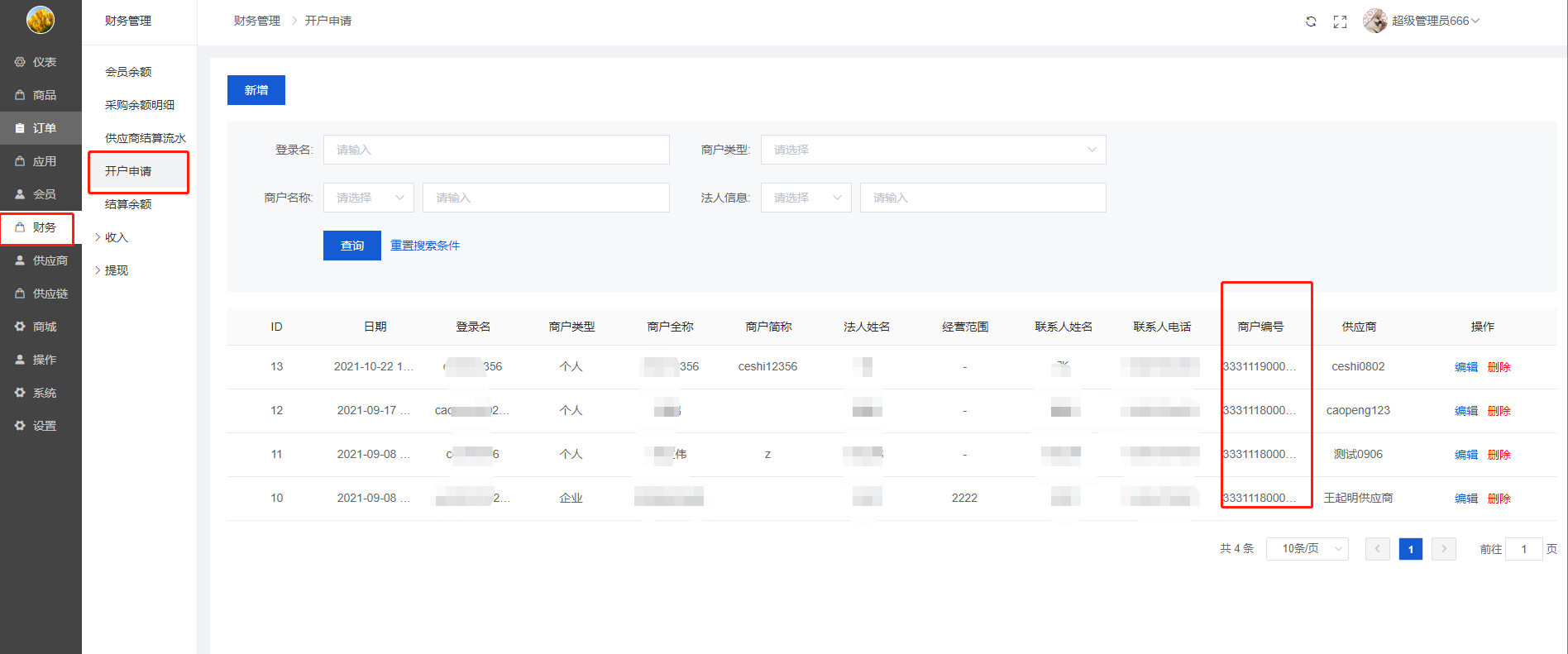Go to 供应链 in left sidebar
1568x654 pixels.
point(41,294)
